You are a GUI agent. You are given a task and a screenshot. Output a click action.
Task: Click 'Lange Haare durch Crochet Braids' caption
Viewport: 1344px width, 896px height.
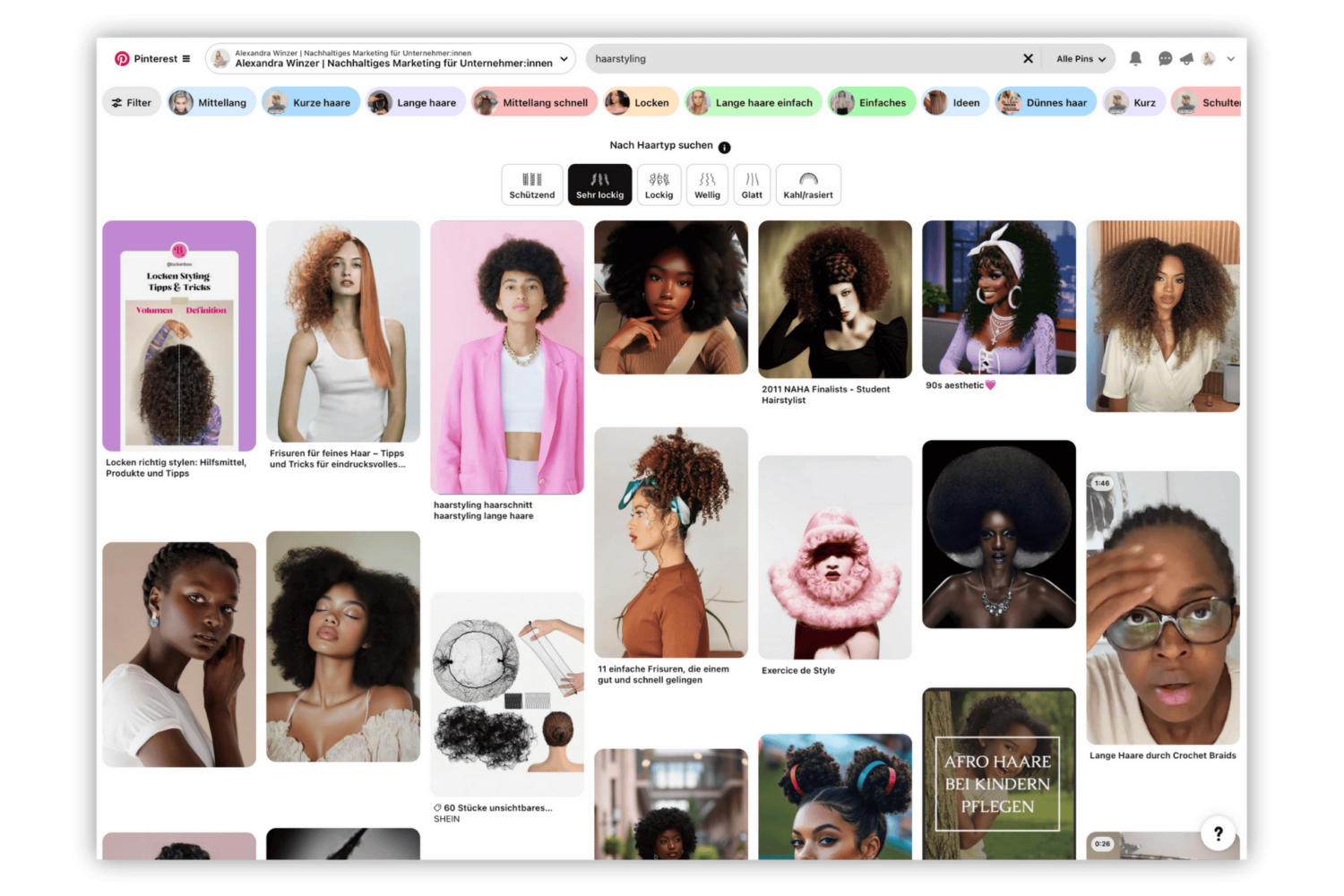pyautogui.click(x=1163, y=756)
